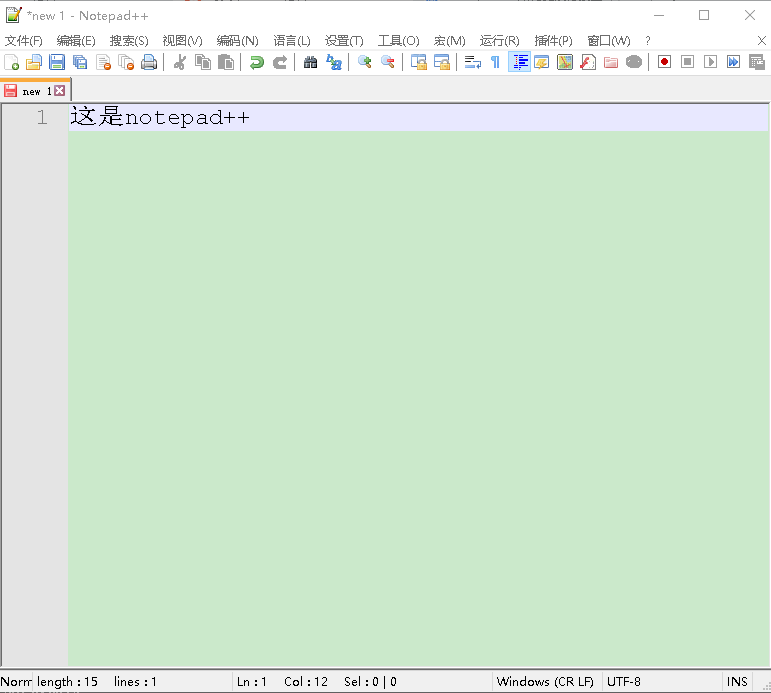Redo the last undone edit
771x693 pixels.
pos(280,62)
